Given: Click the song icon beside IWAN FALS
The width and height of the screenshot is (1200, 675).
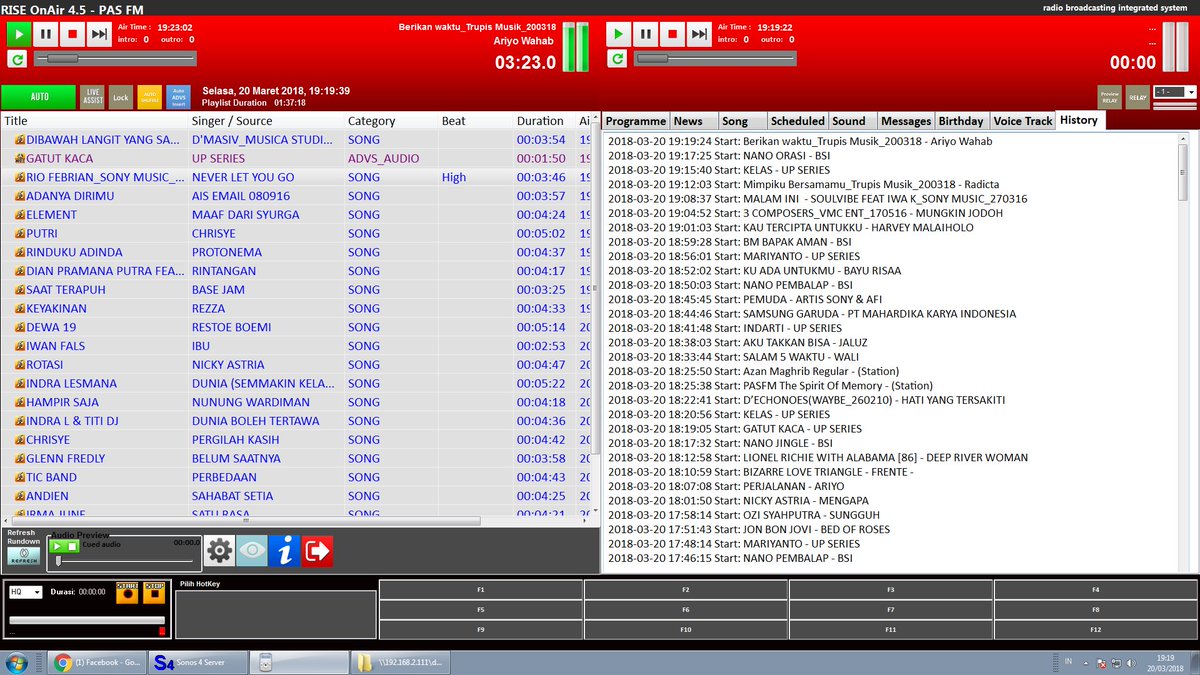Looking at the screenshot, I should (x=19, y=346).
